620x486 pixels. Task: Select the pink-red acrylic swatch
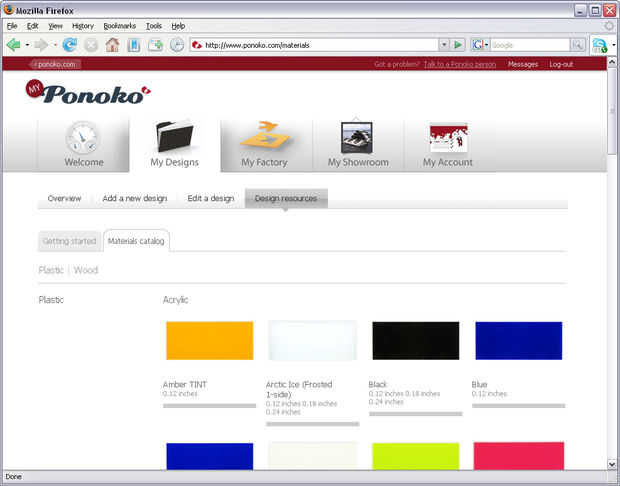point(518,456)
